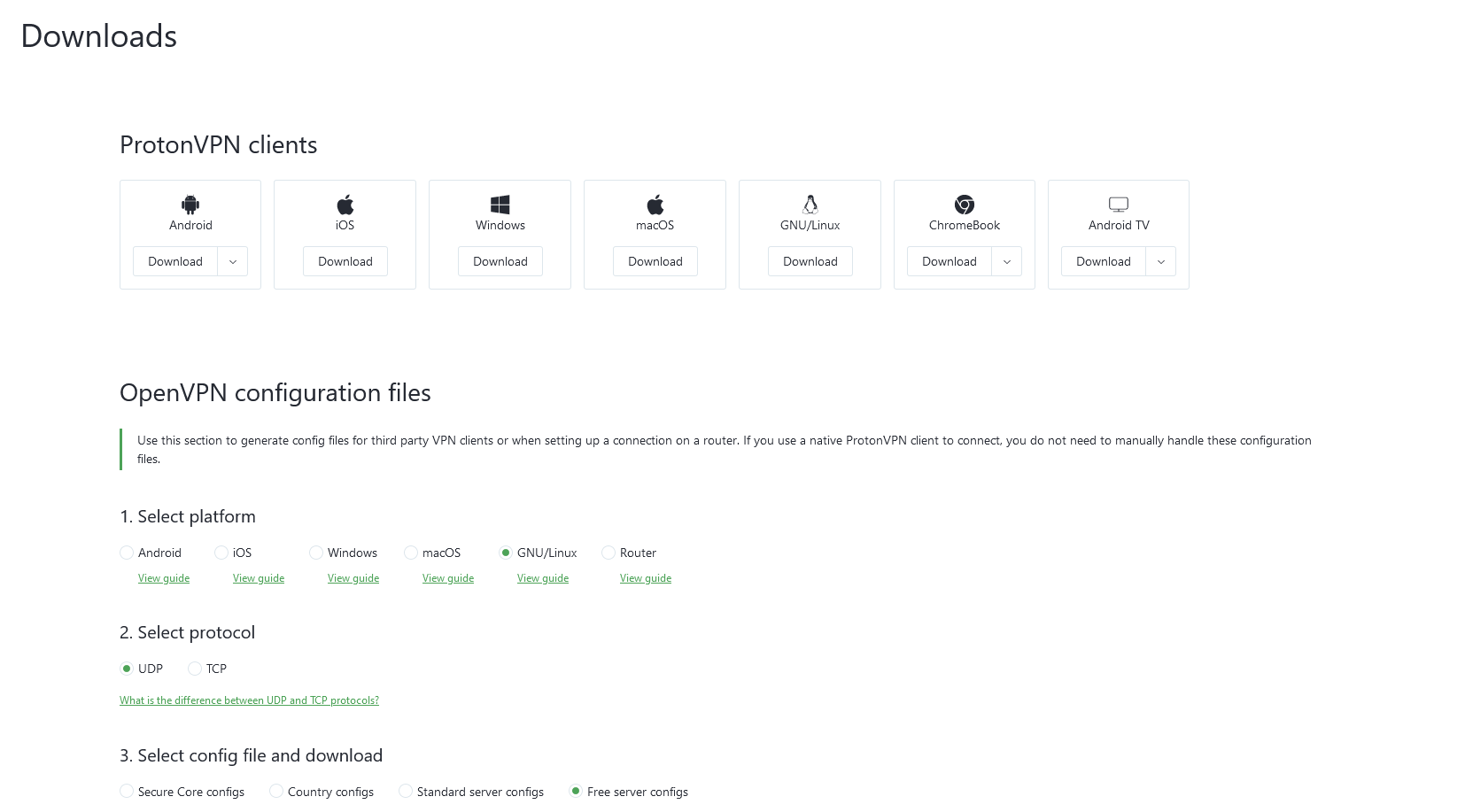Click the 2. Select protocol heading
1465x812 pixels.
[188, 632]
